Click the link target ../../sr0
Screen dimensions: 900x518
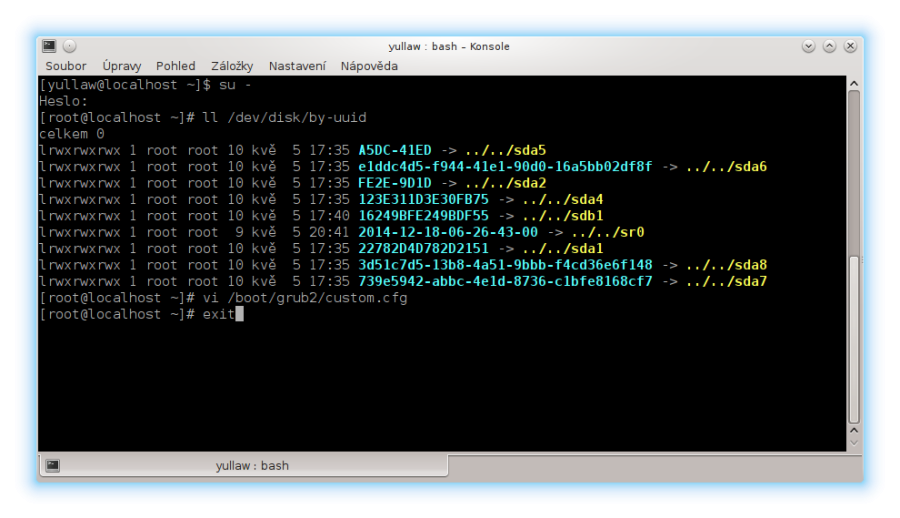(608, 232)
